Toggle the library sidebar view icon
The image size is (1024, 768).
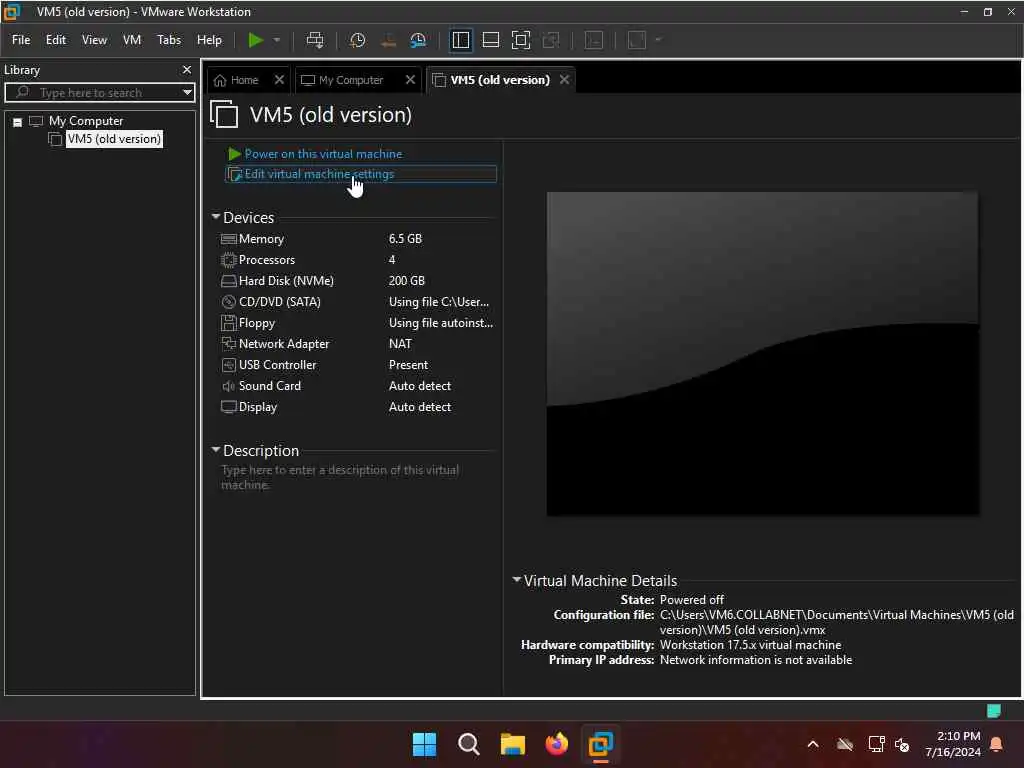pos(460,40)
